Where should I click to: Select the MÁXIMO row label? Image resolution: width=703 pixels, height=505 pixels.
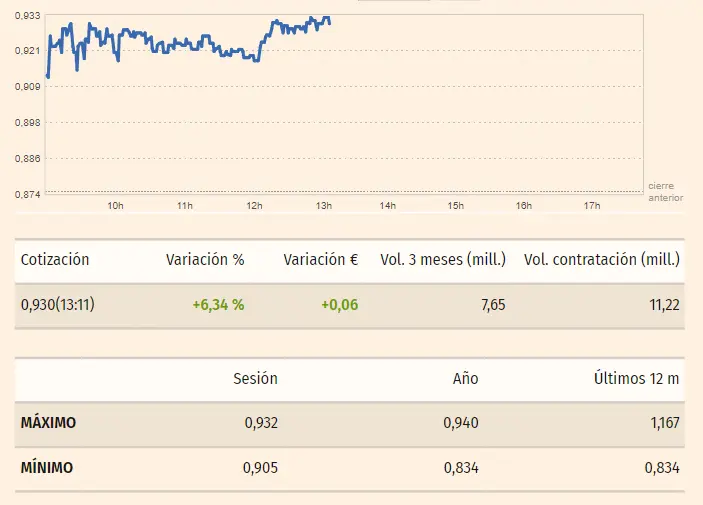[x=48, y=423]
